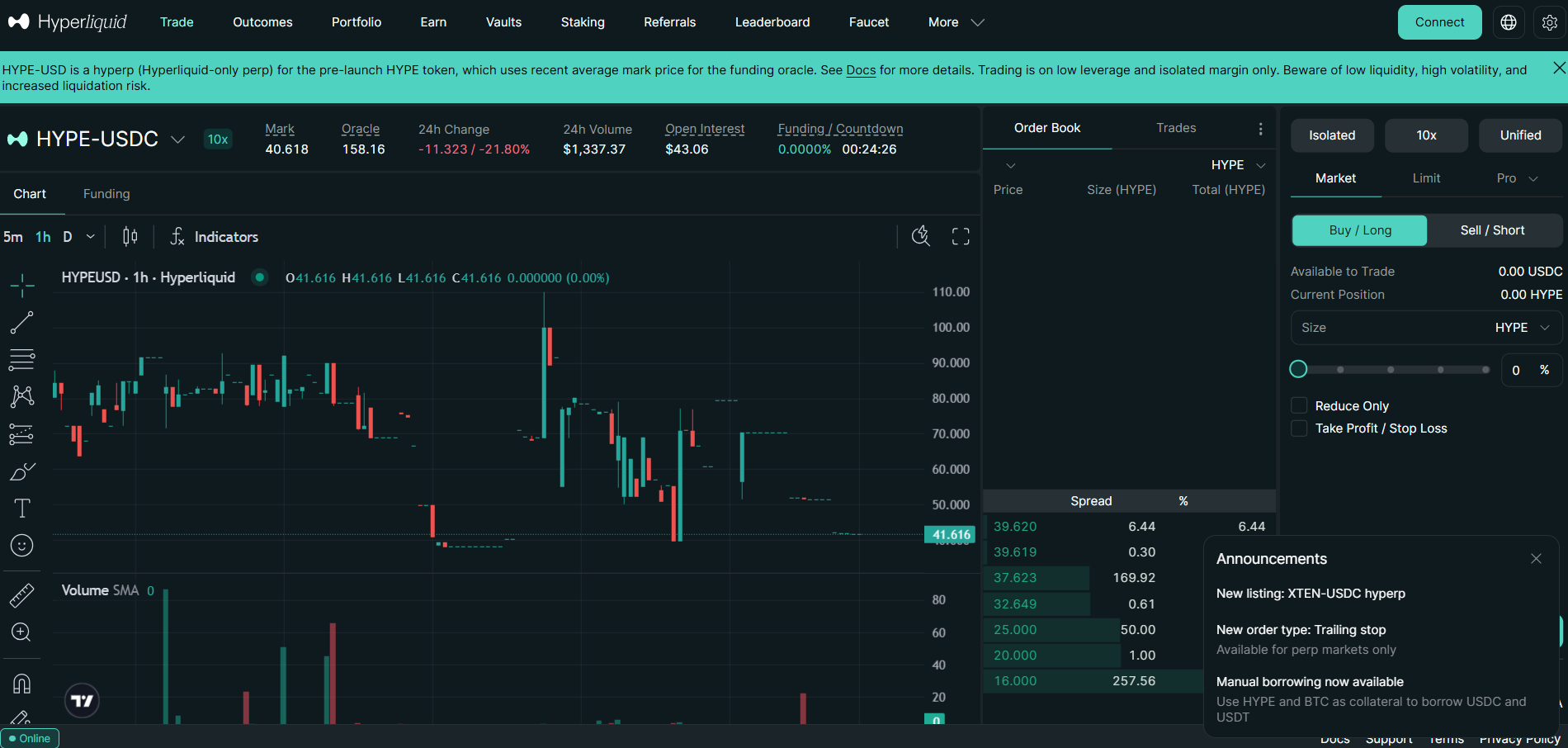The image size is (1568, 748).
Task: Switch order side to Sell / Short
Action: (1492, 230)
